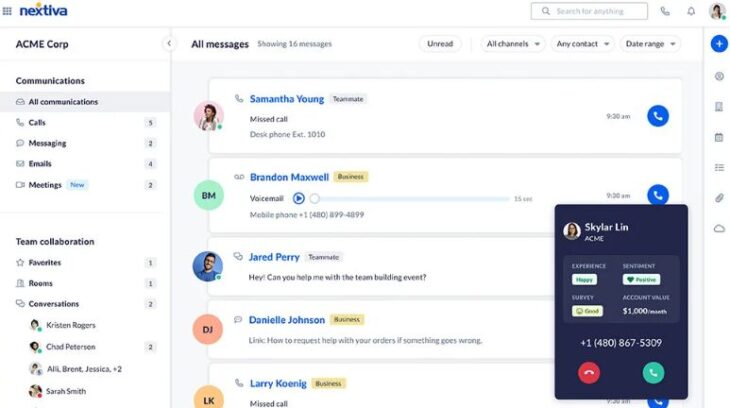The image size is (730, 408).
Task: Play Brandon Maxwell's voicemail
Action: 298,198
